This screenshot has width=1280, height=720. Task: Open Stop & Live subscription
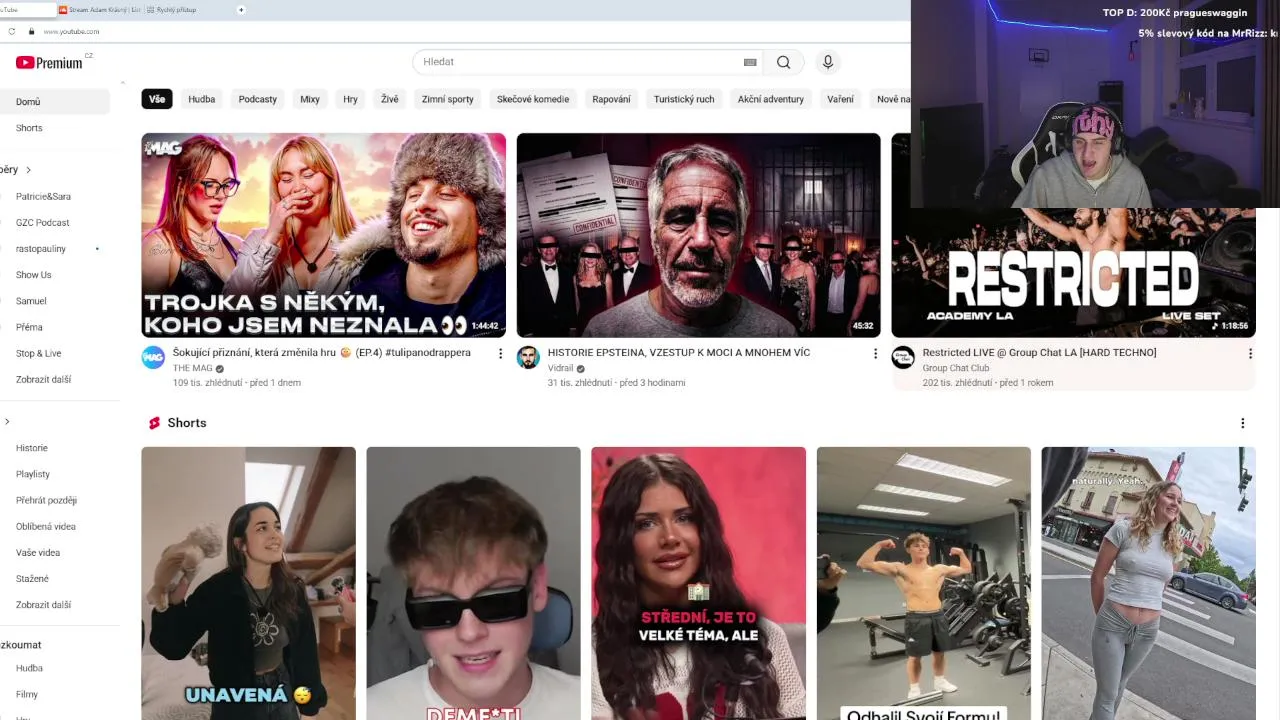(x=38, y=353)
